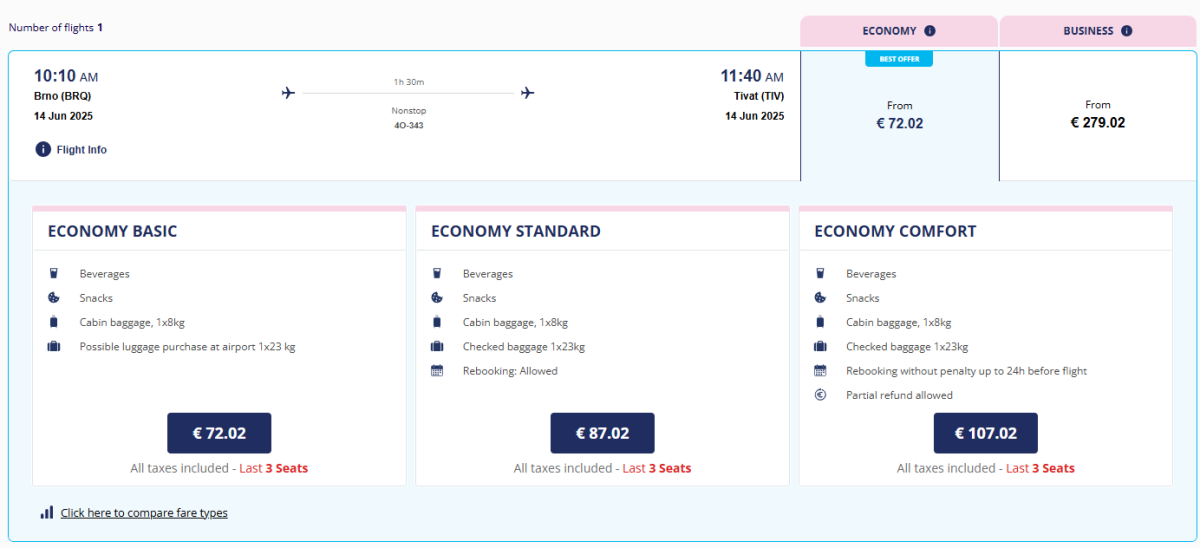Select the Economy Basic € 72.02 fare
Image resolution: width=1200 pixels, height=548 pixels.
coord(219,433)
